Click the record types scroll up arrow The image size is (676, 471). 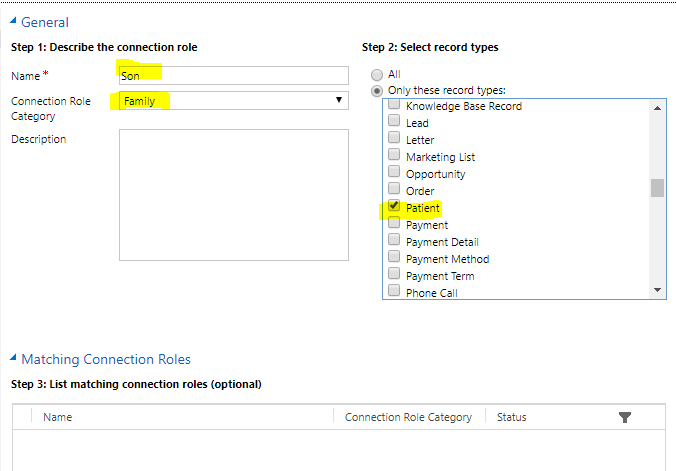[x=657, y=108]
